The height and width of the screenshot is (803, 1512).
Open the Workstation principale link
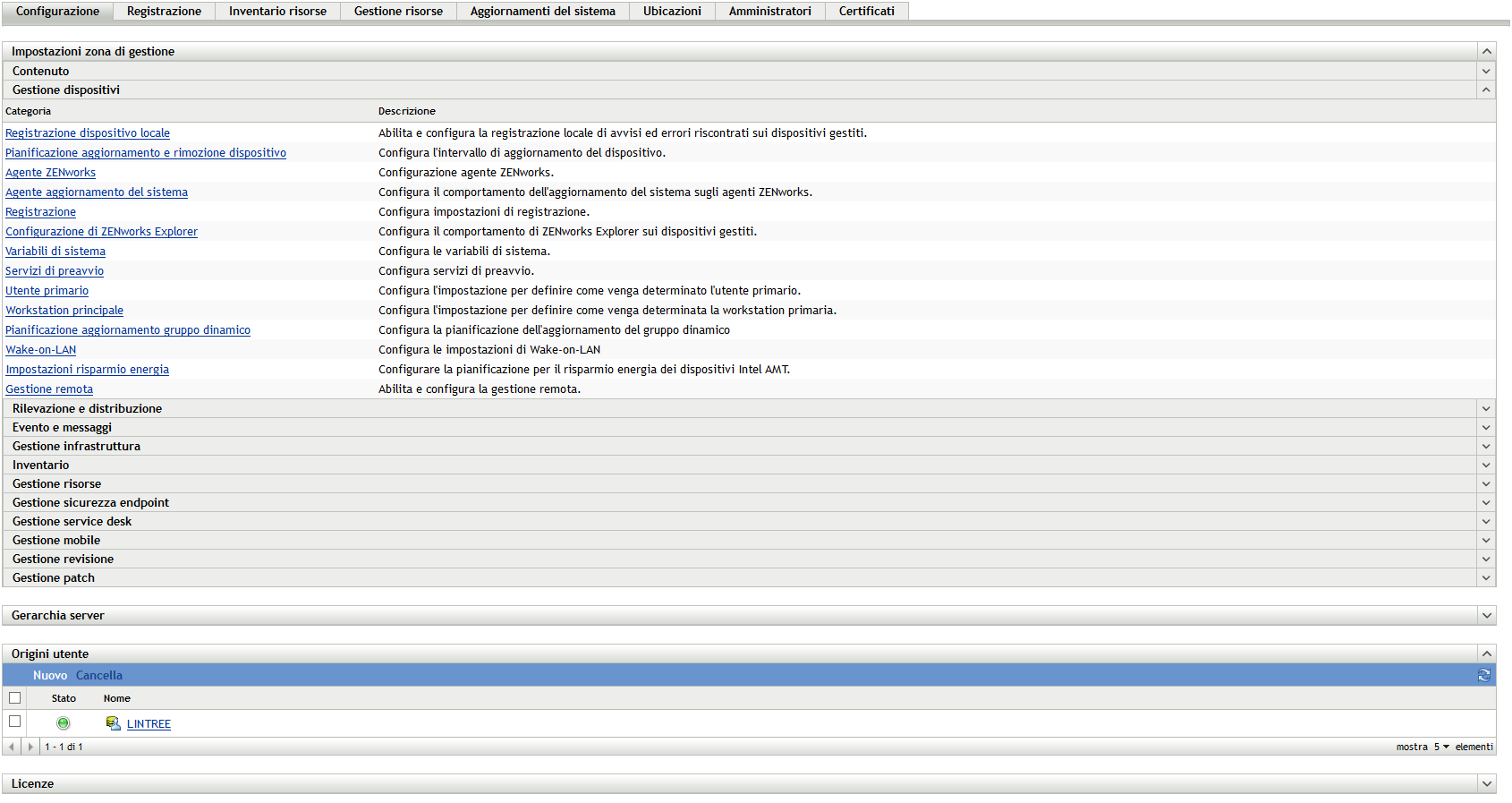[64, 311]
